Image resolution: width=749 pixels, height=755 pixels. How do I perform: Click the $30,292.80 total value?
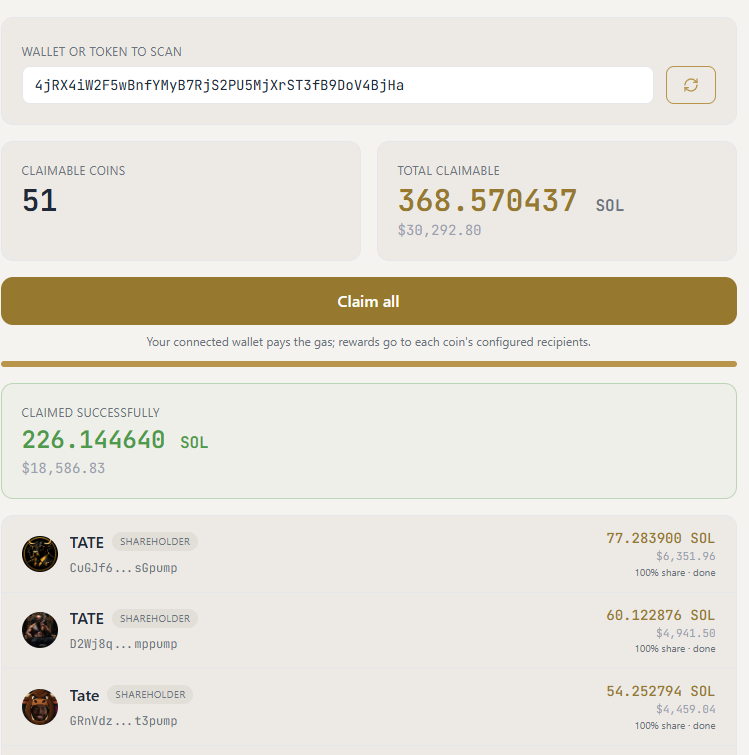(439, 230)
